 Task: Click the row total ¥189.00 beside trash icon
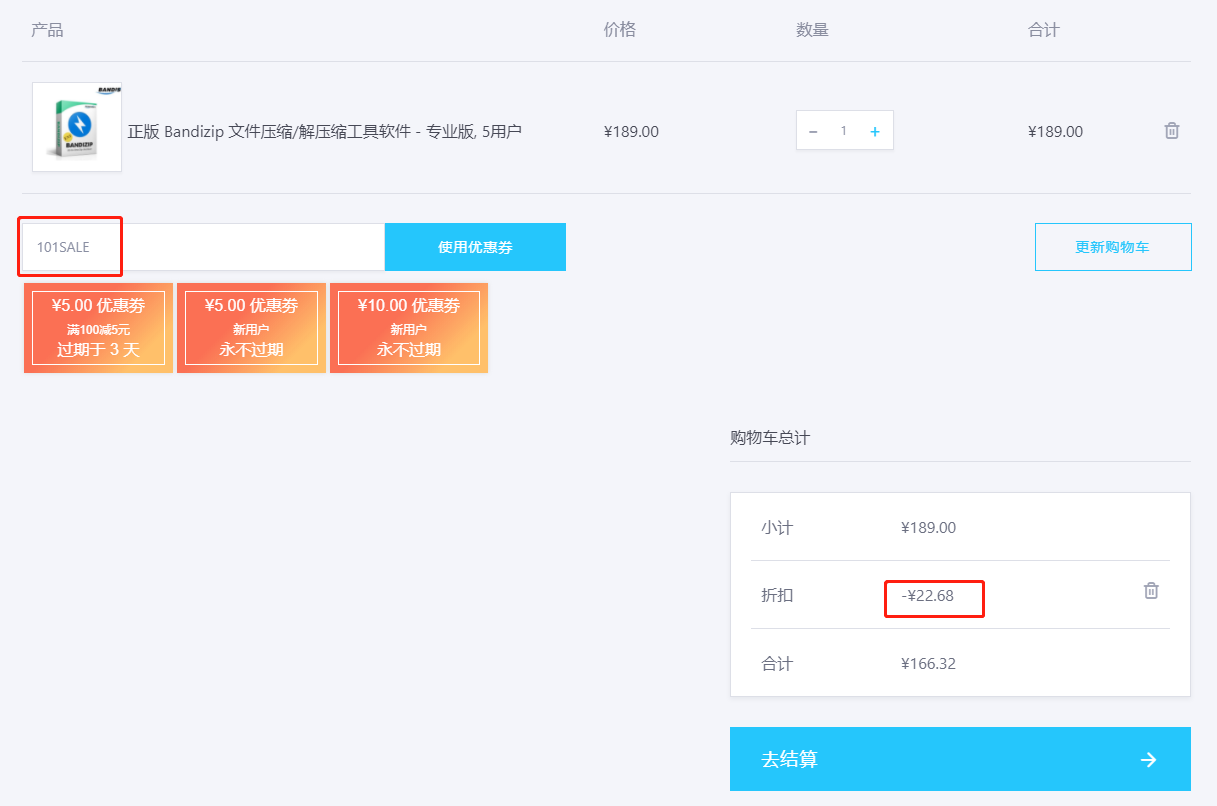click(1055, 131)
